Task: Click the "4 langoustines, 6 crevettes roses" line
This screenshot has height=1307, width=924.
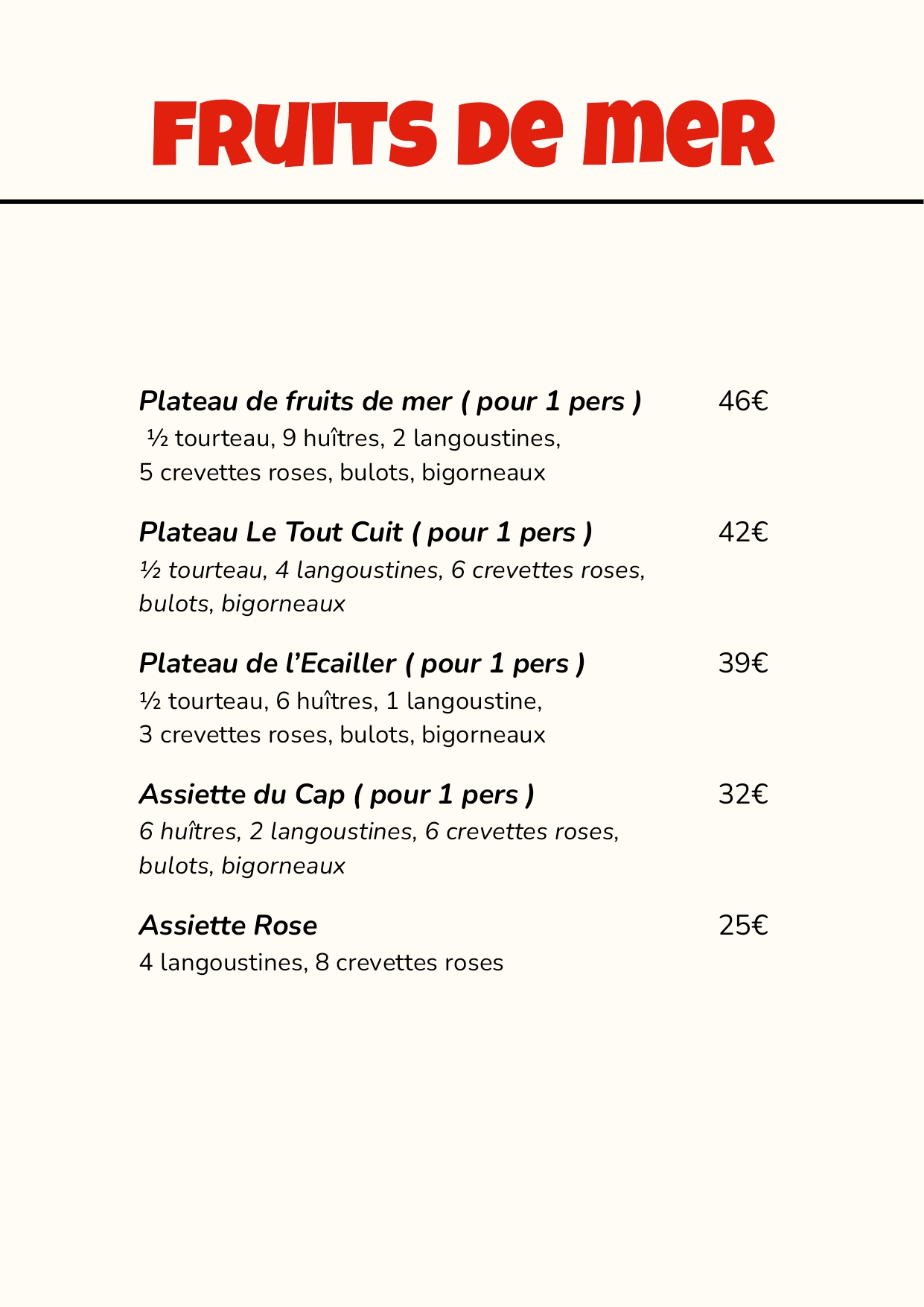Action: [x=392, y=570]
